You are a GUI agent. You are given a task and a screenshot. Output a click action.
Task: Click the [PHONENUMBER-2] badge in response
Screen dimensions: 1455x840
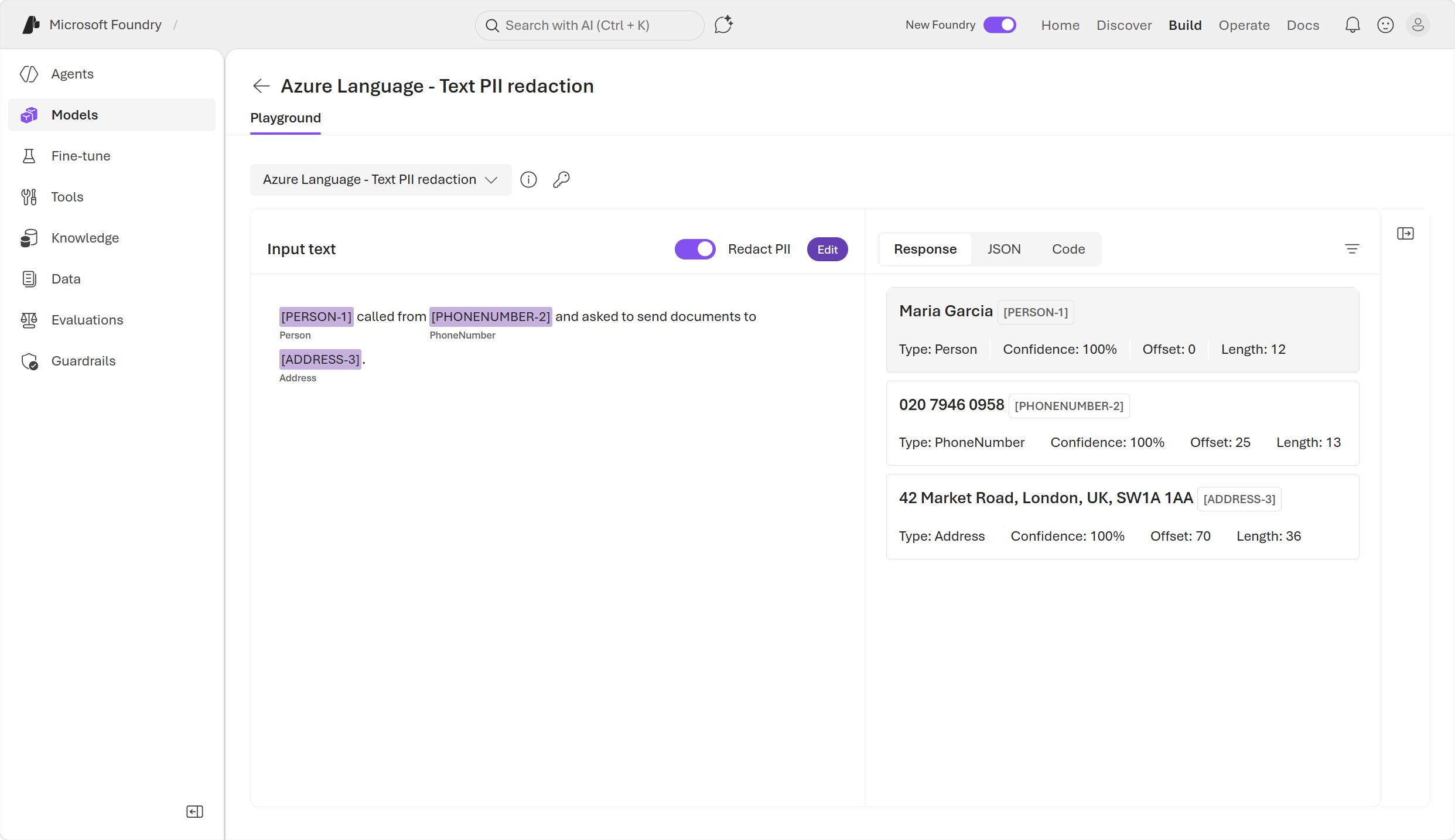tap(1069, 406)
